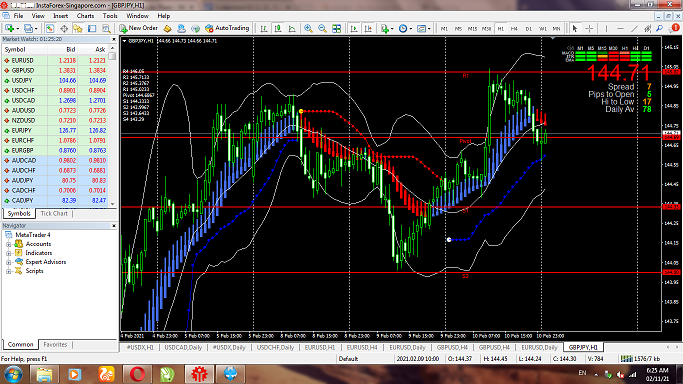Click the New Order button
683x384 pixels.
(139, 28)
